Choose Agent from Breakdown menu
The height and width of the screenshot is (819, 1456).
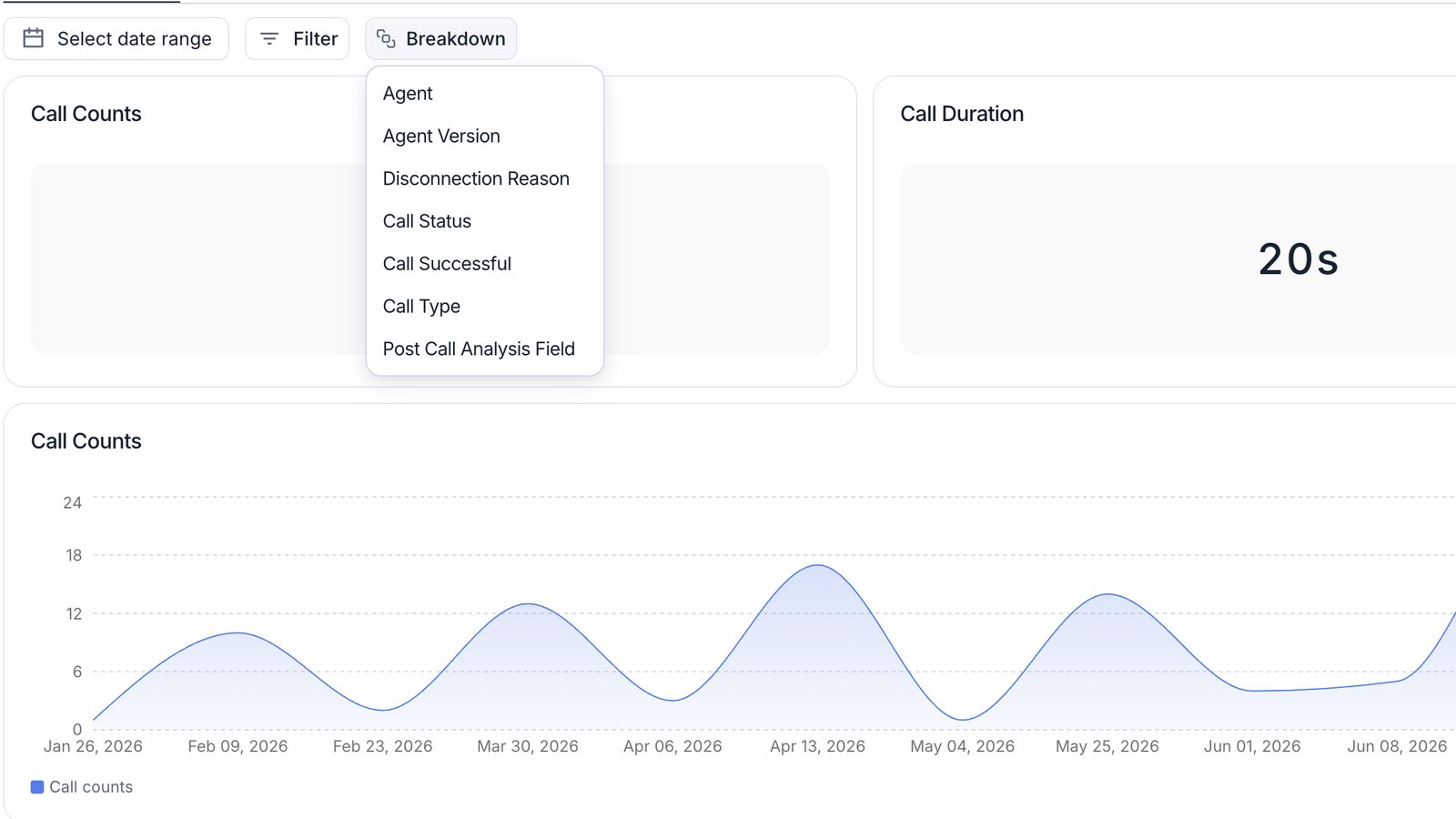tap(485, 93)
